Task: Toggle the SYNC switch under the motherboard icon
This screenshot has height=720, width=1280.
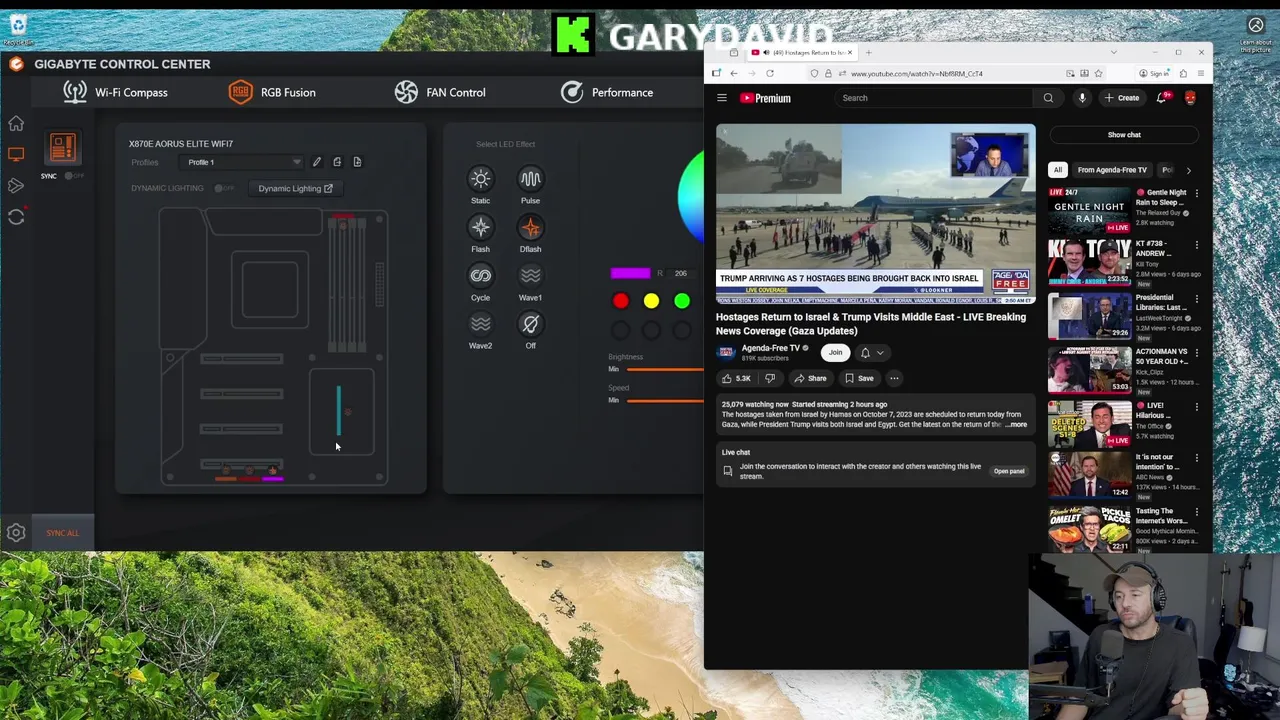Action: tap(72, 176)
